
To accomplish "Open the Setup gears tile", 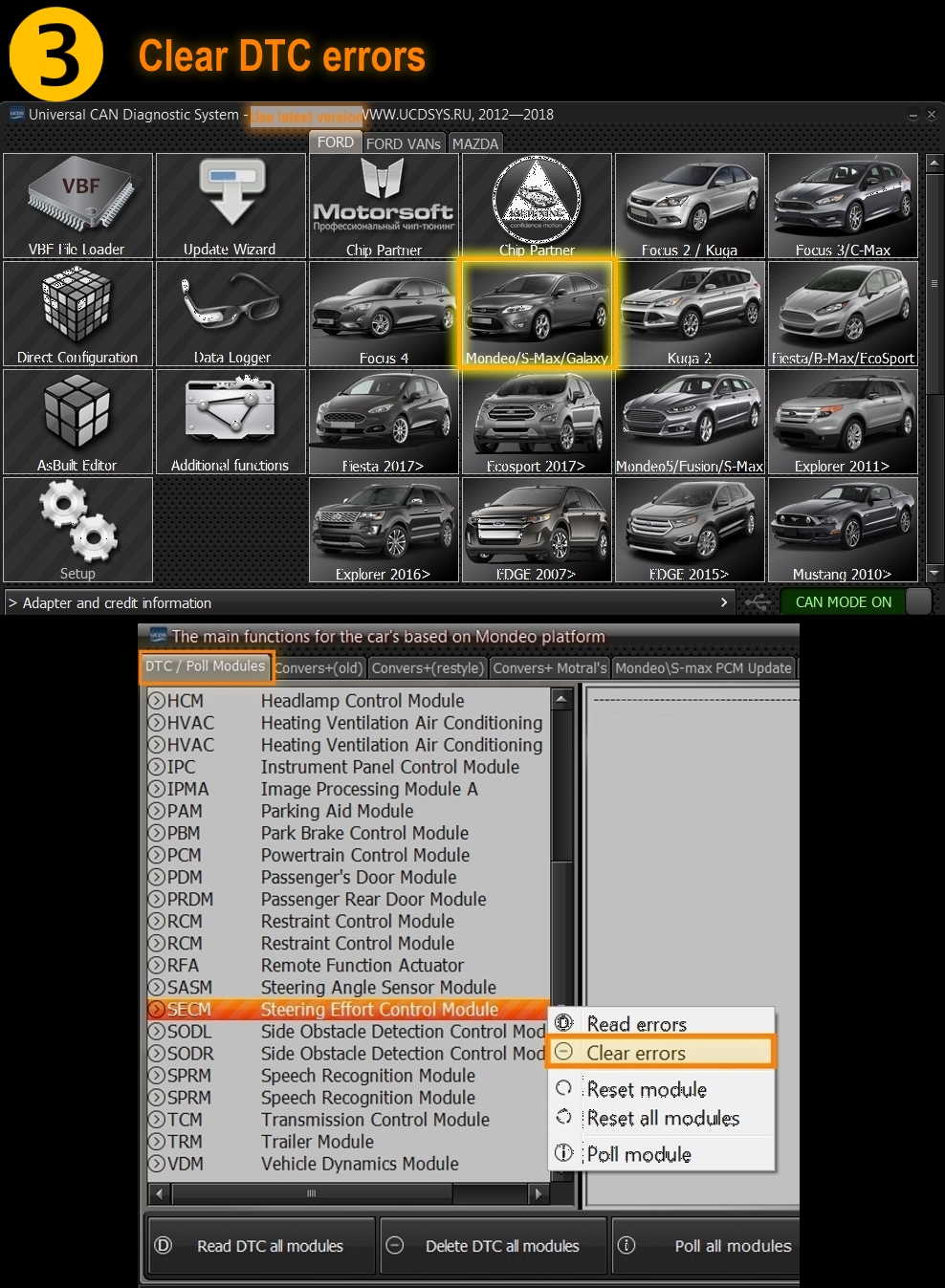I will tap(77, 530).
